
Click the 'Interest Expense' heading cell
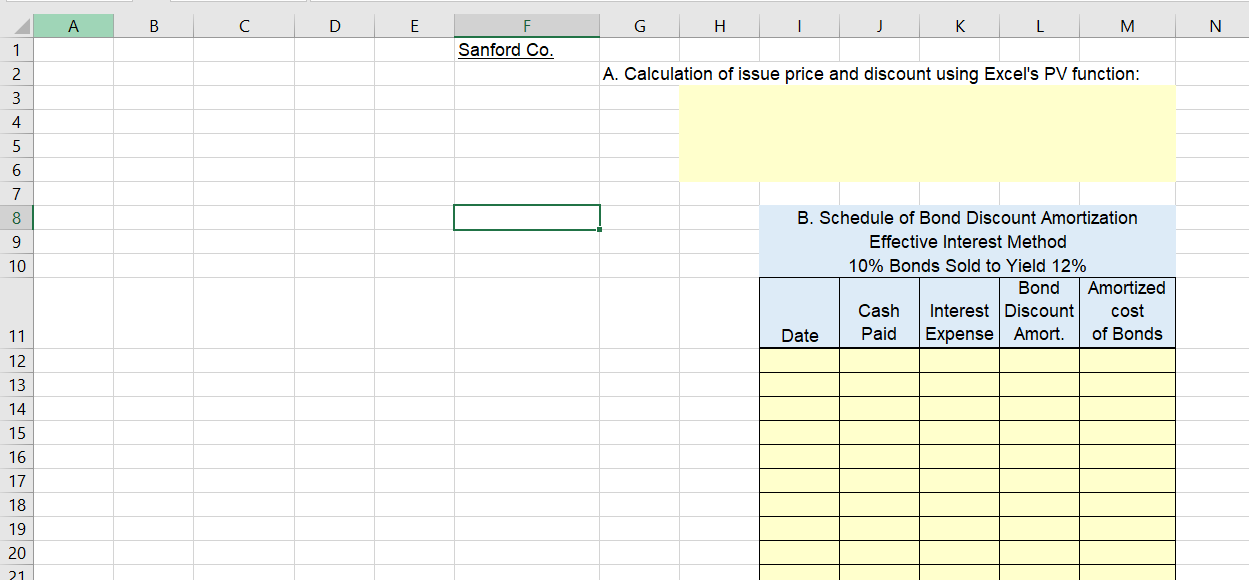959,313
